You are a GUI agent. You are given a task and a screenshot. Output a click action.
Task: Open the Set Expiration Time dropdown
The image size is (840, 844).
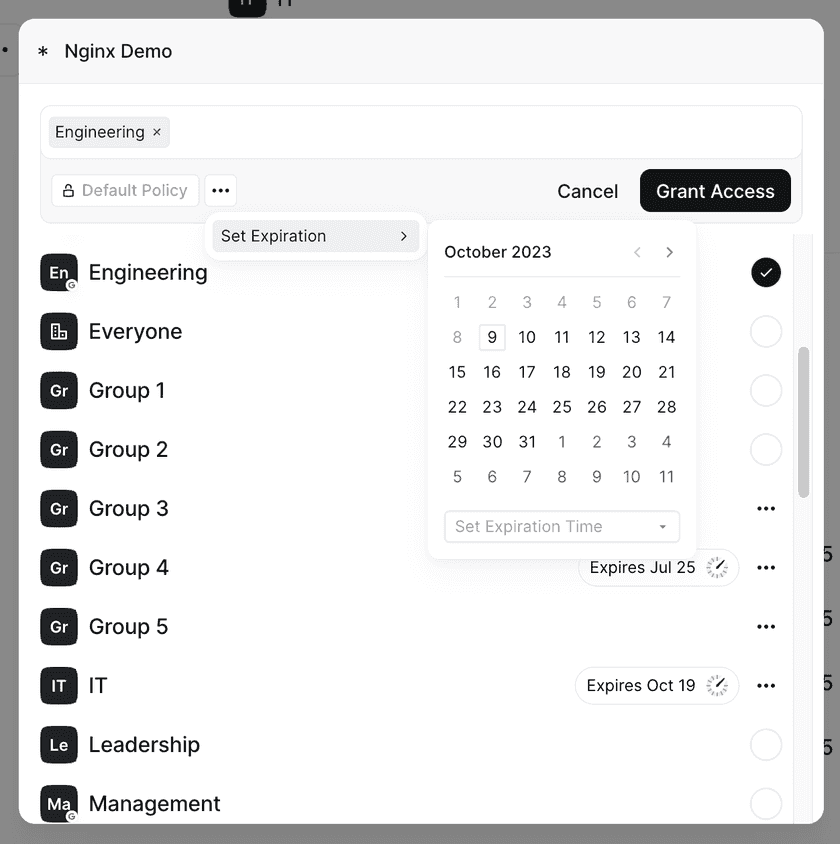[x=562, y=526]
